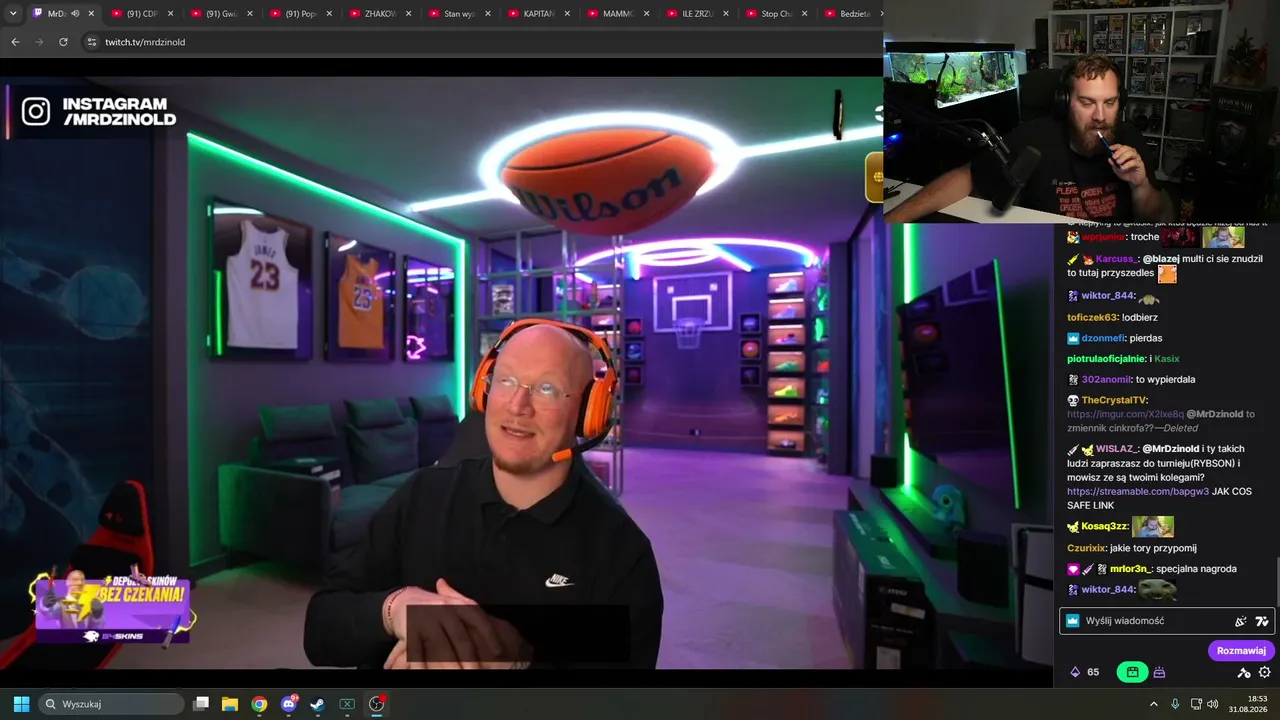
Task: Open the streamable.com/bapgw3 link in chat
Action: [x=1138, y=492]
